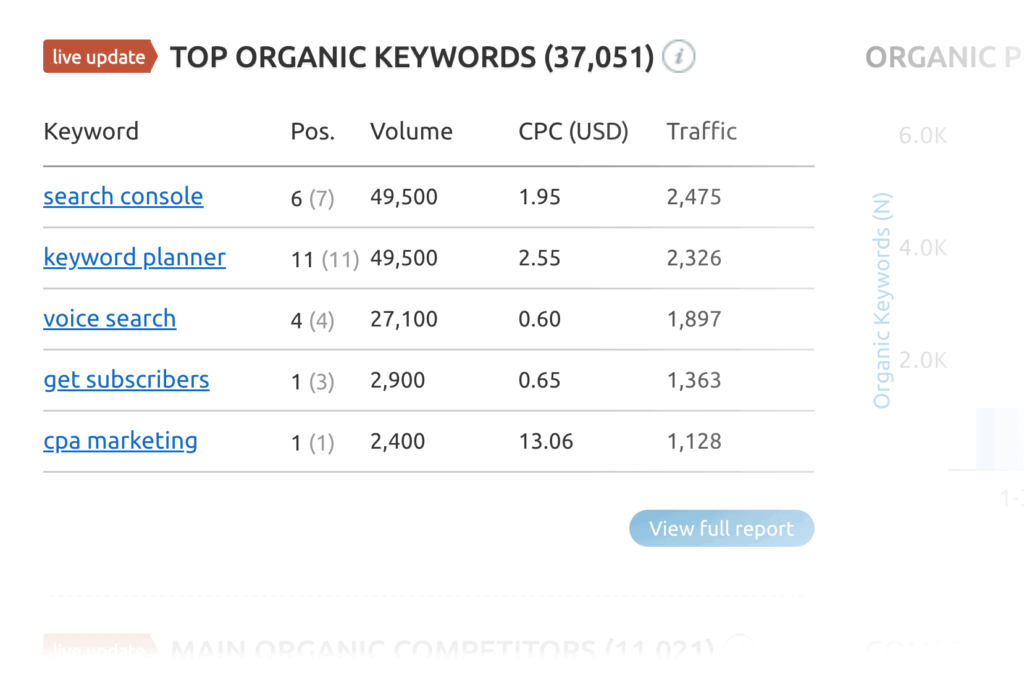Sort the table by Pos. column
1024x677 pixels.
coord(312,131)
